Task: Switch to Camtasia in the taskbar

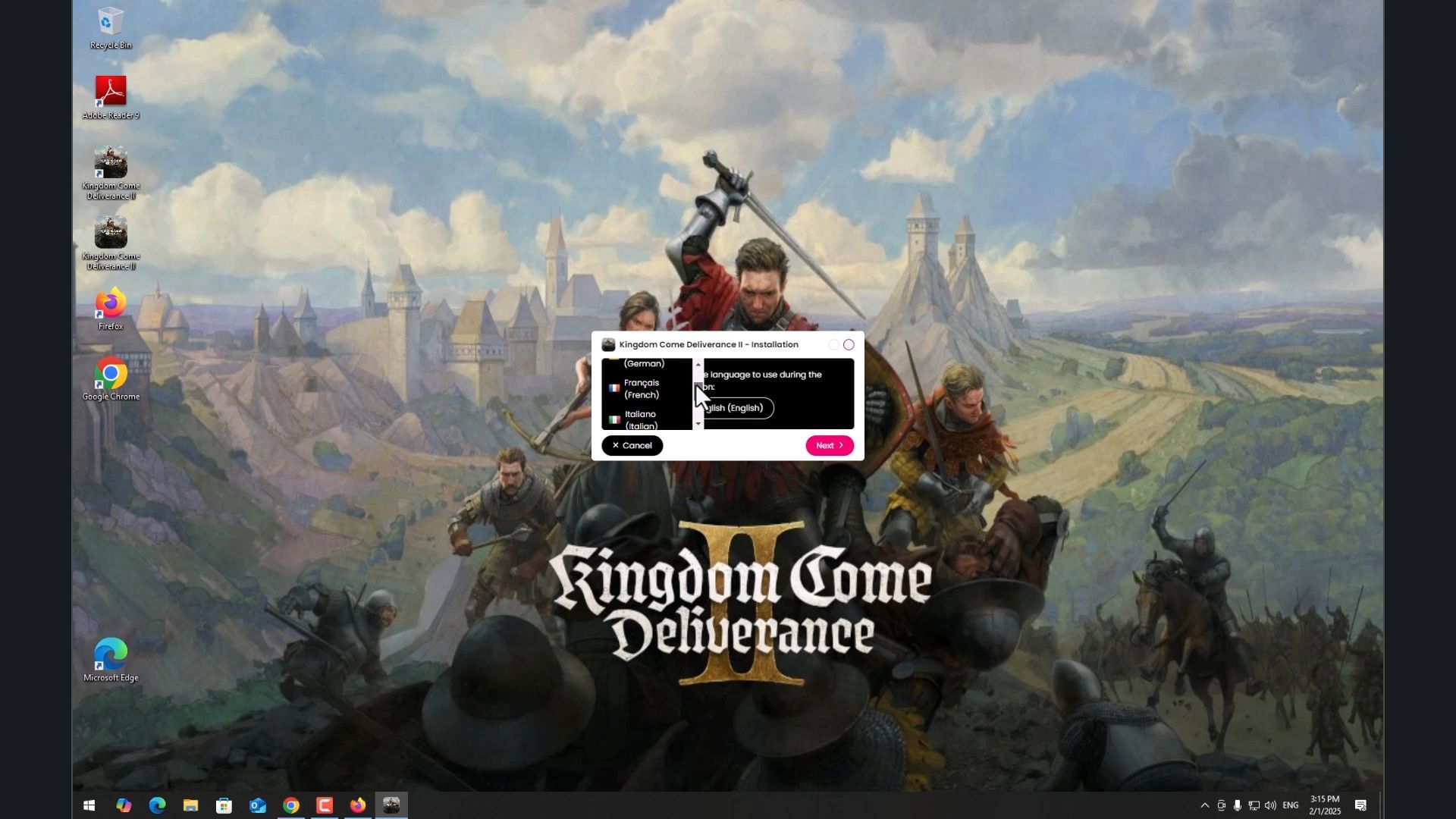Action: pos(325,805)
